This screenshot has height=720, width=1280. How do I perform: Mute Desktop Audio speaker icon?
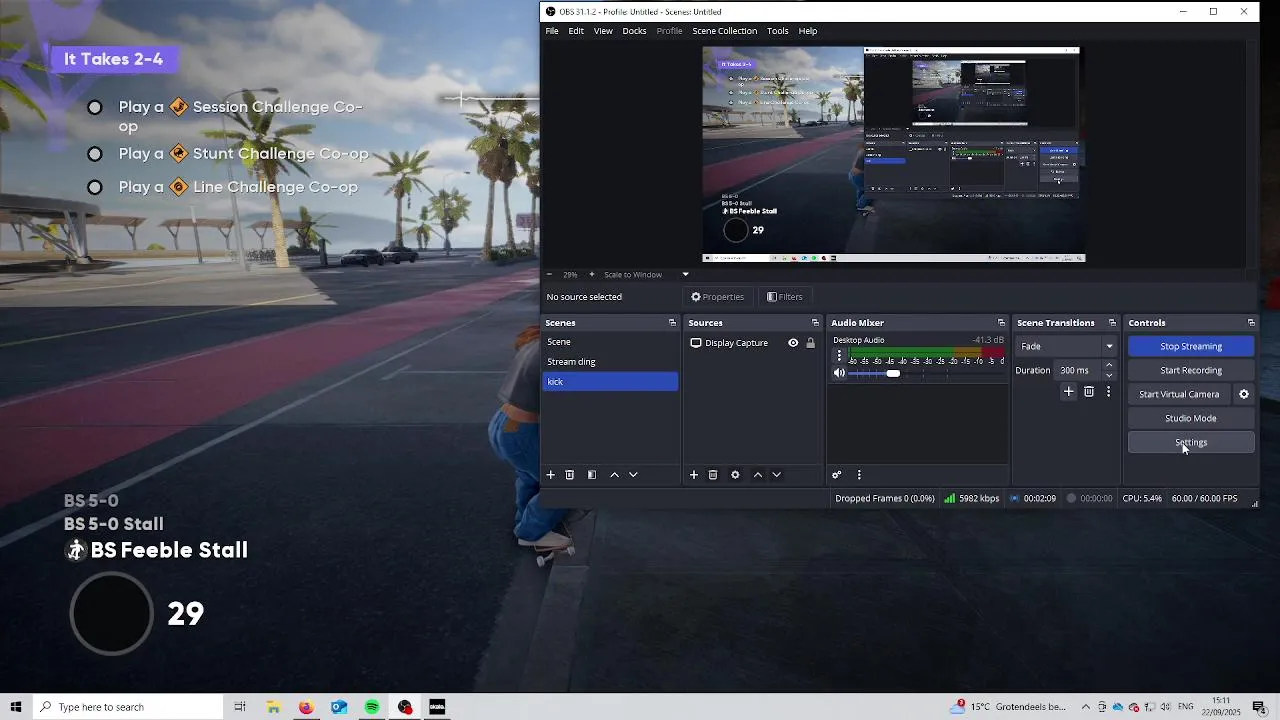tap(839, 373)
